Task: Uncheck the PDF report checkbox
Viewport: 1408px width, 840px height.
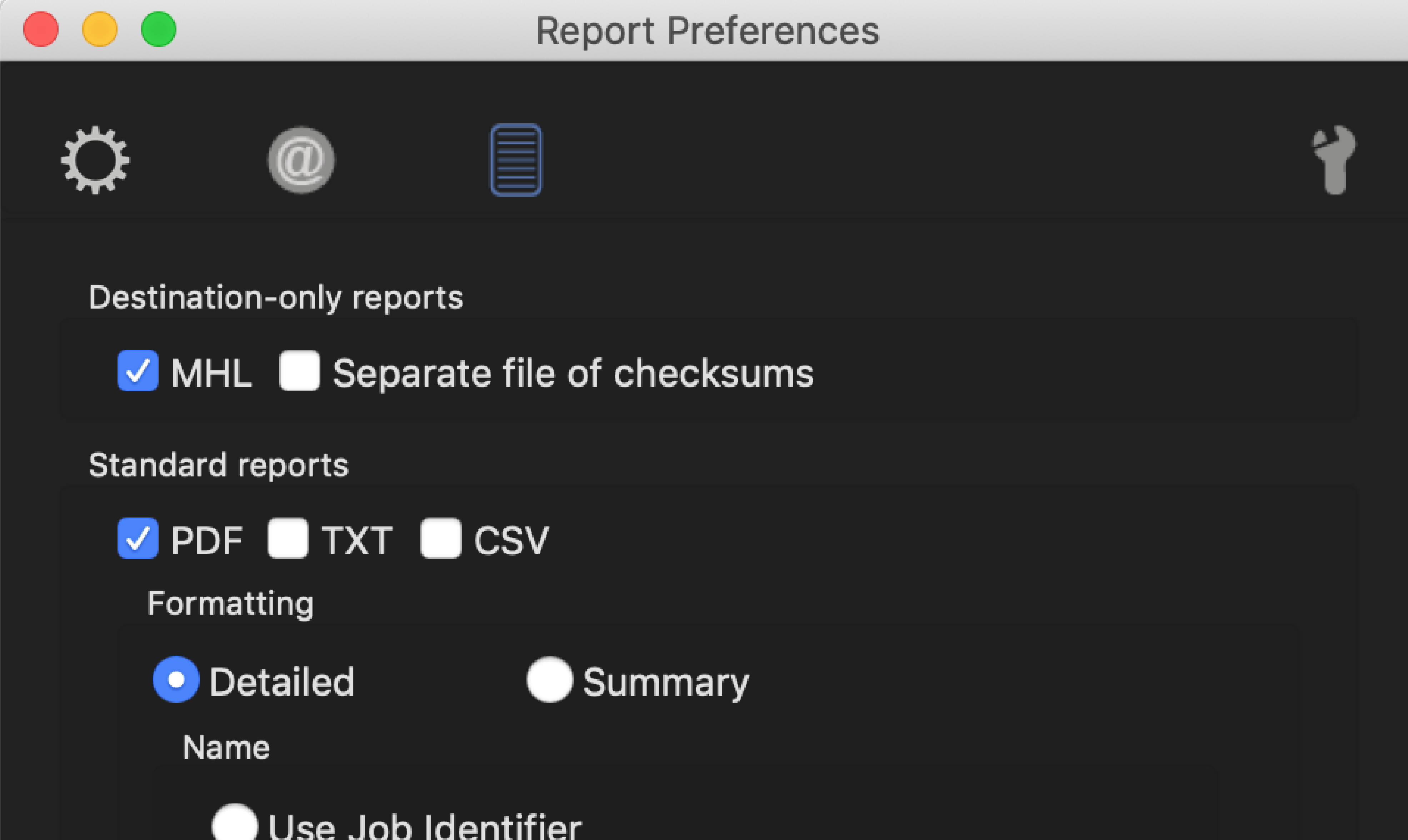Action: click(x=138, y=538)
